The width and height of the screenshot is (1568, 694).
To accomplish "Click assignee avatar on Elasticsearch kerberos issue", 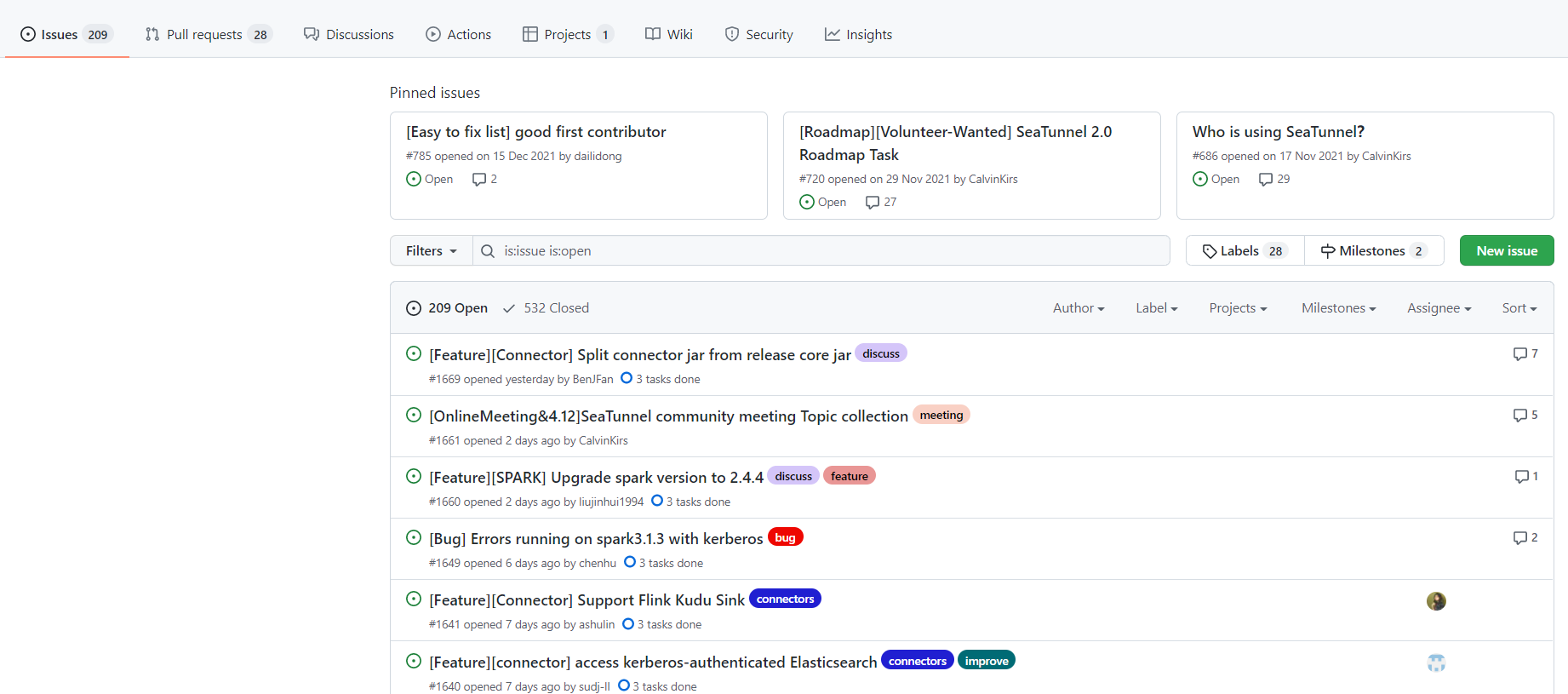I will tap(1436, 662).
